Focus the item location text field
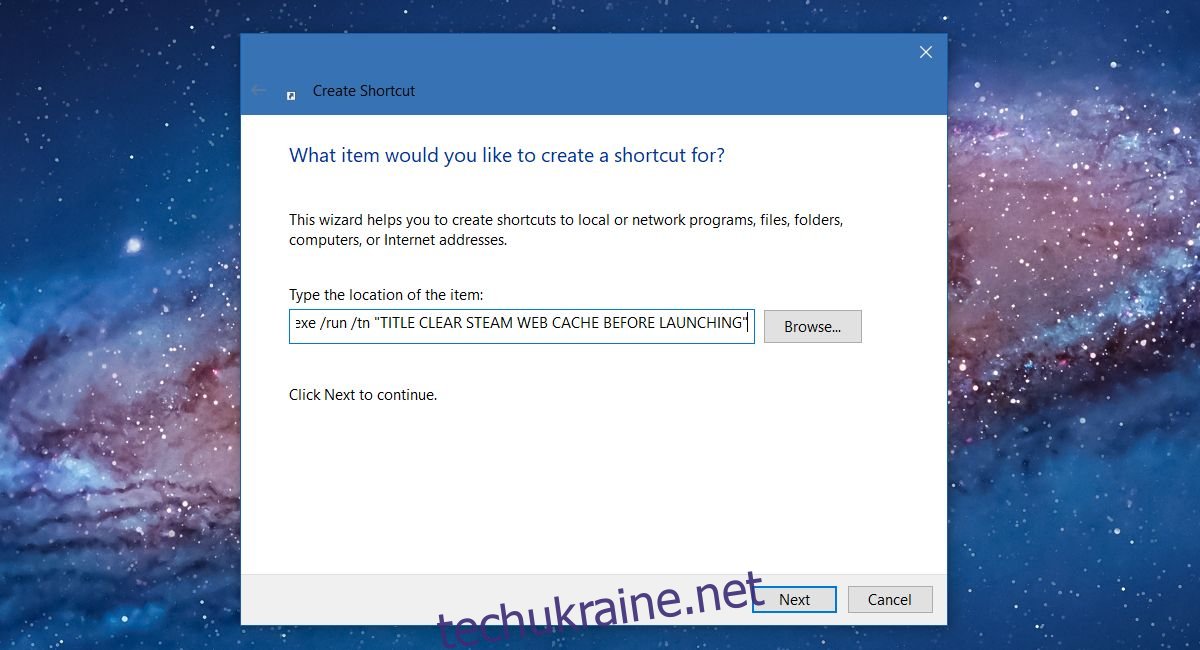Screen dimensions: 1200x650 (x=521, y=326)
